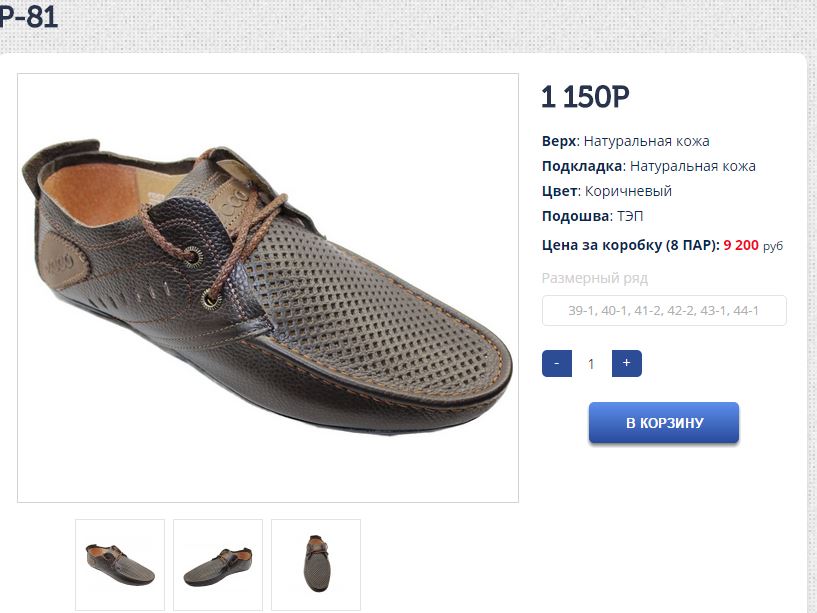The width and height of the screenshot is (817, 613).
Task: Click the Подкладка lining label
Action: coord(582,166)
